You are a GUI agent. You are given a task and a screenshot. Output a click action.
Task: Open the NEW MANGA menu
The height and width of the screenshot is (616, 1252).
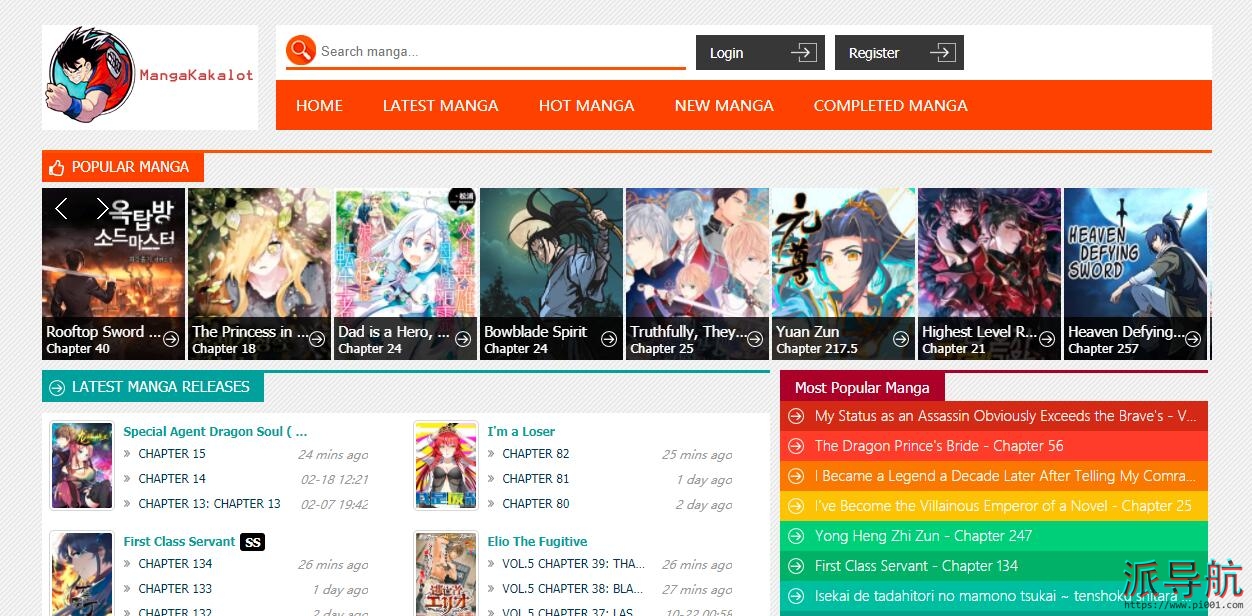(x=724, y=105)
